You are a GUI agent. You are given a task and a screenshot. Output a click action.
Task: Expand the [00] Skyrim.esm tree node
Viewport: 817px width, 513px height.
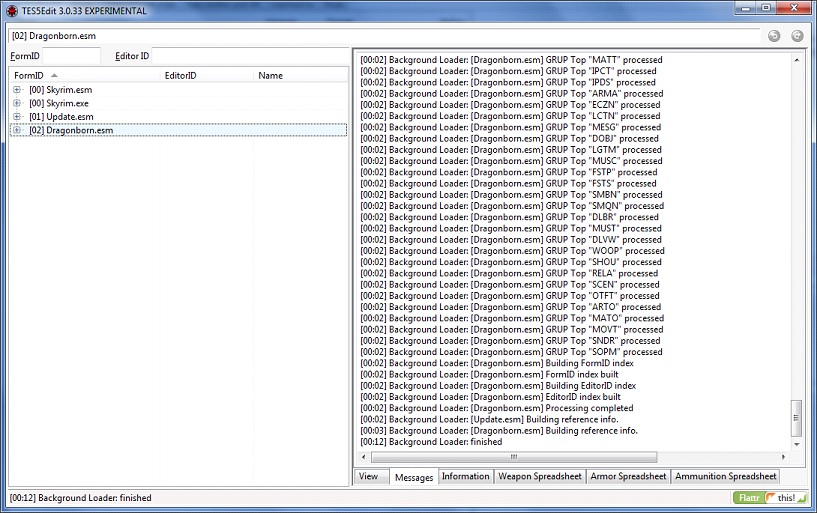(x=17, y=90)
